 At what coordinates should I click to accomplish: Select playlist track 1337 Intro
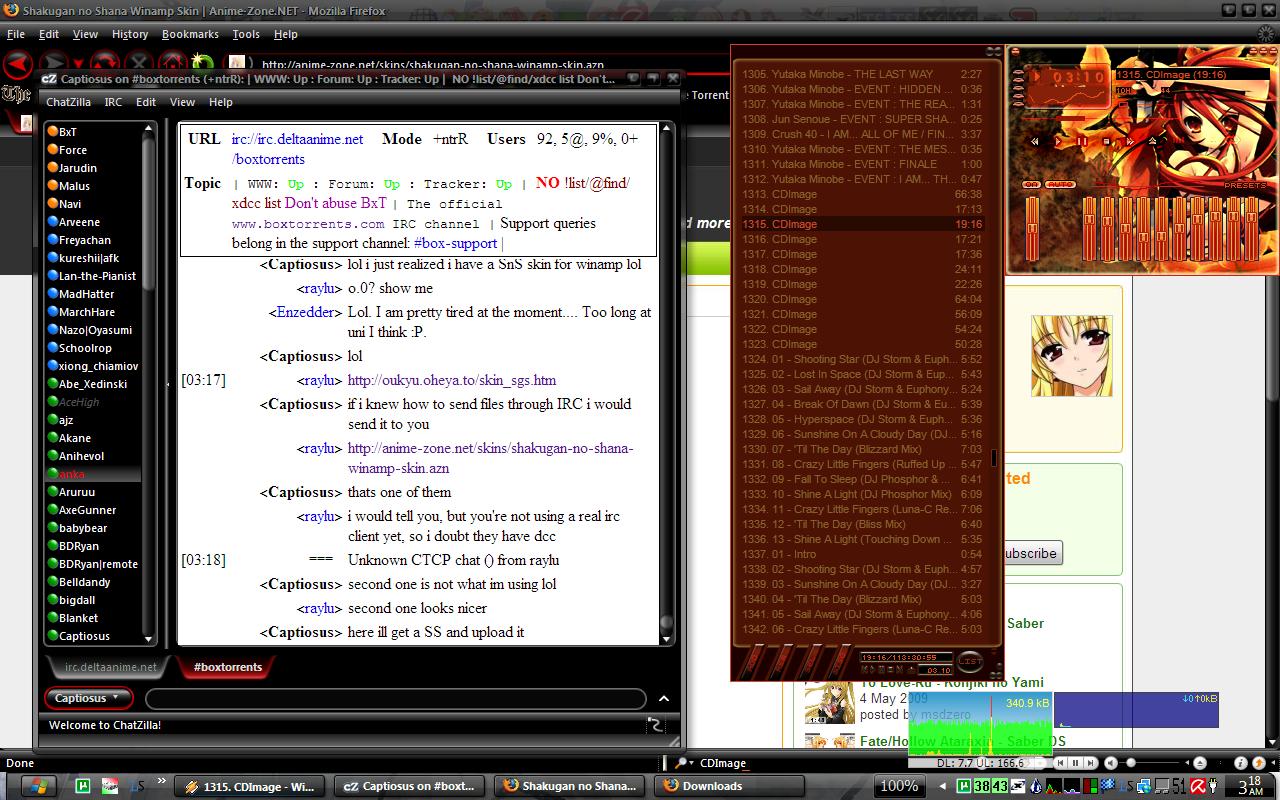[x=863, y=554]
